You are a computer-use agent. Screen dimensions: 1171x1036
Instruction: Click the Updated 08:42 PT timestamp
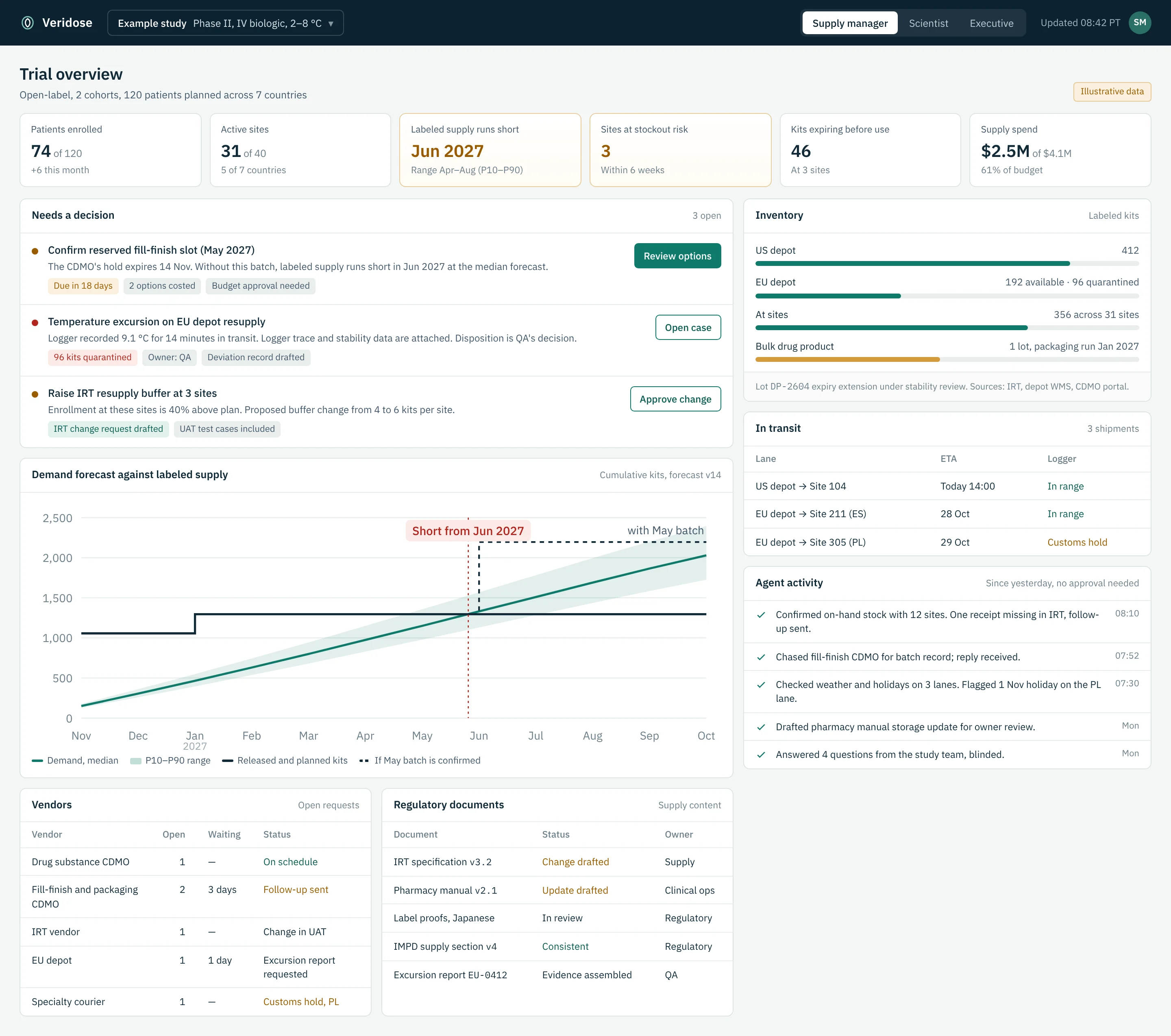pyautogui.click(x=1080, y=23)
